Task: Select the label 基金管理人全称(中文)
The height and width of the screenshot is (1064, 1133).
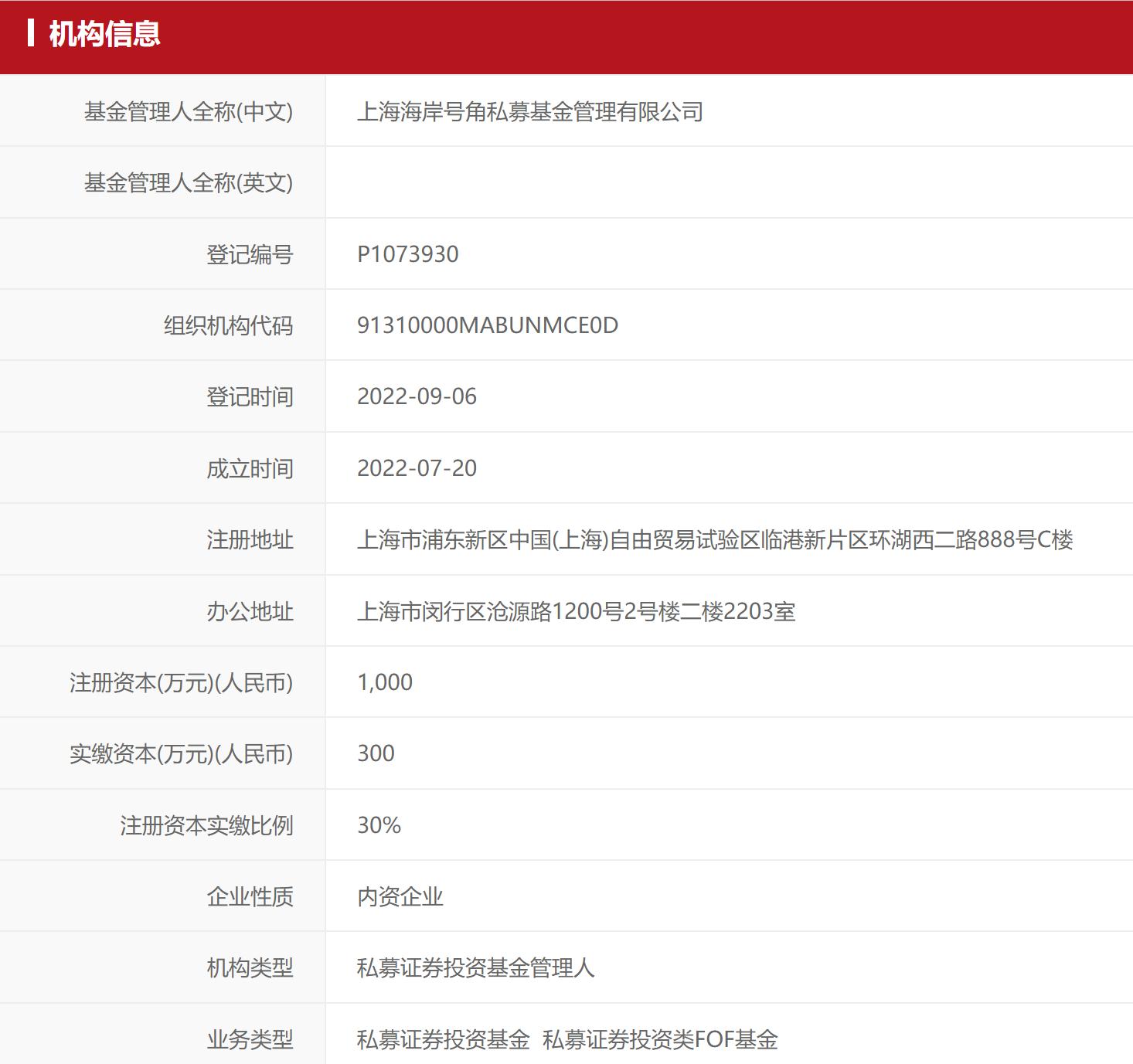Action: [x=189, y=112]
